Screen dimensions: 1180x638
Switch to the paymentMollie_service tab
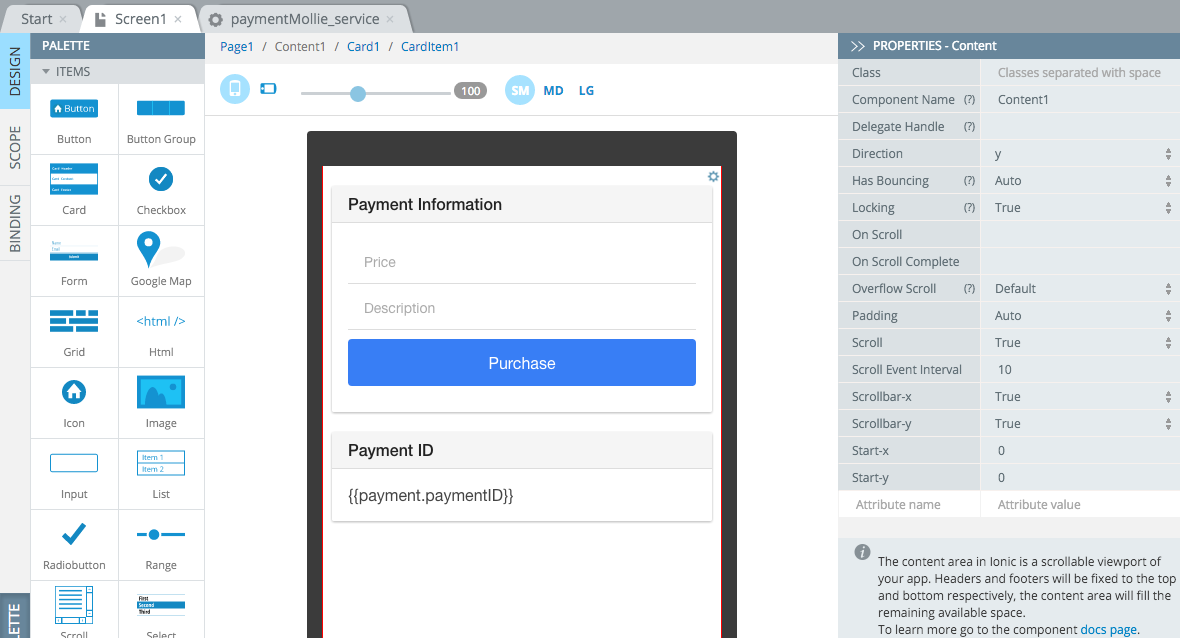[x=303, y=19]
